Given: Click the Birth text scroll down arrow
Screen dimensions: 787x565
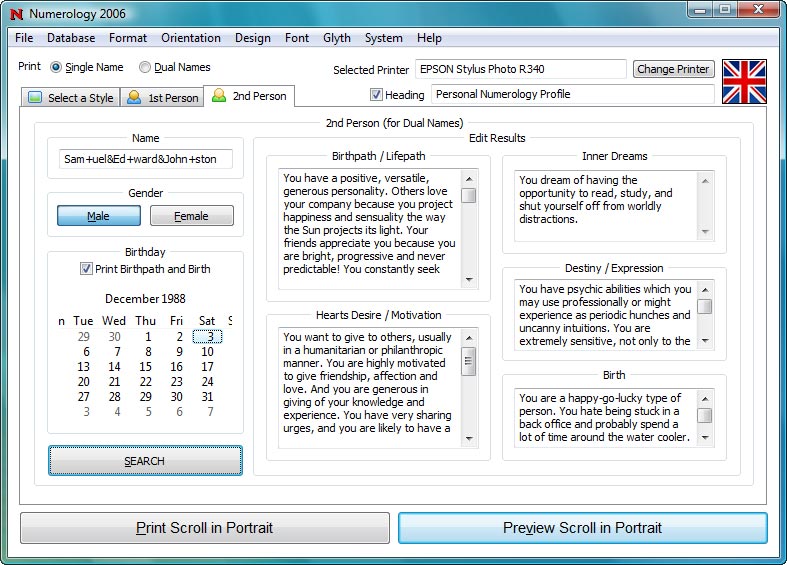Looking at the screenshot, I should tap(705, 438).
